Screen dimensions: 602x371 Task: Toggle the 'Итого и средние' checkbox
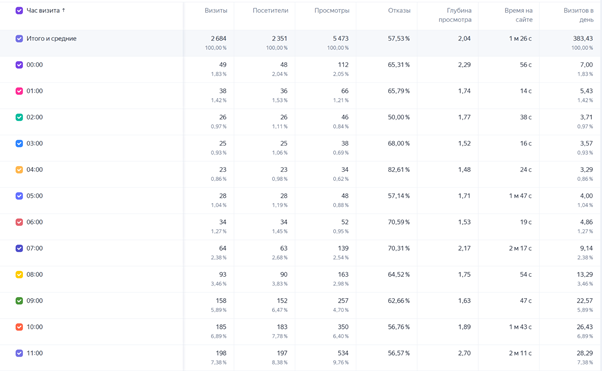coord(19,38)
